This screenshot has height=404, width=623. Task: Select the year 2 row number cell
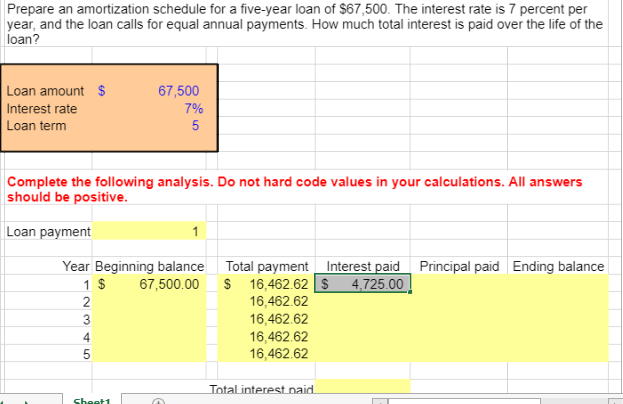tap(48, 302)
